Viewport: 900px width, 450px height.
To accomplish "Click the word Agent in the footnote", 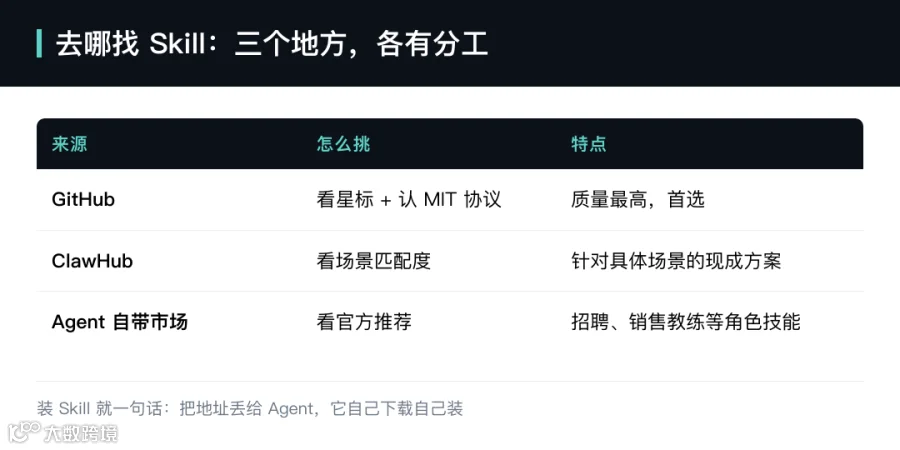I will tap(291, 409).
